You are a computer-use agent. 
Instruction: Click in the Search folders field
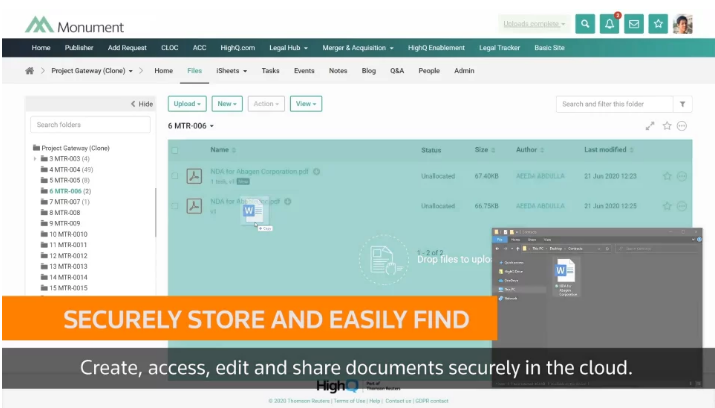pos(90,125)
